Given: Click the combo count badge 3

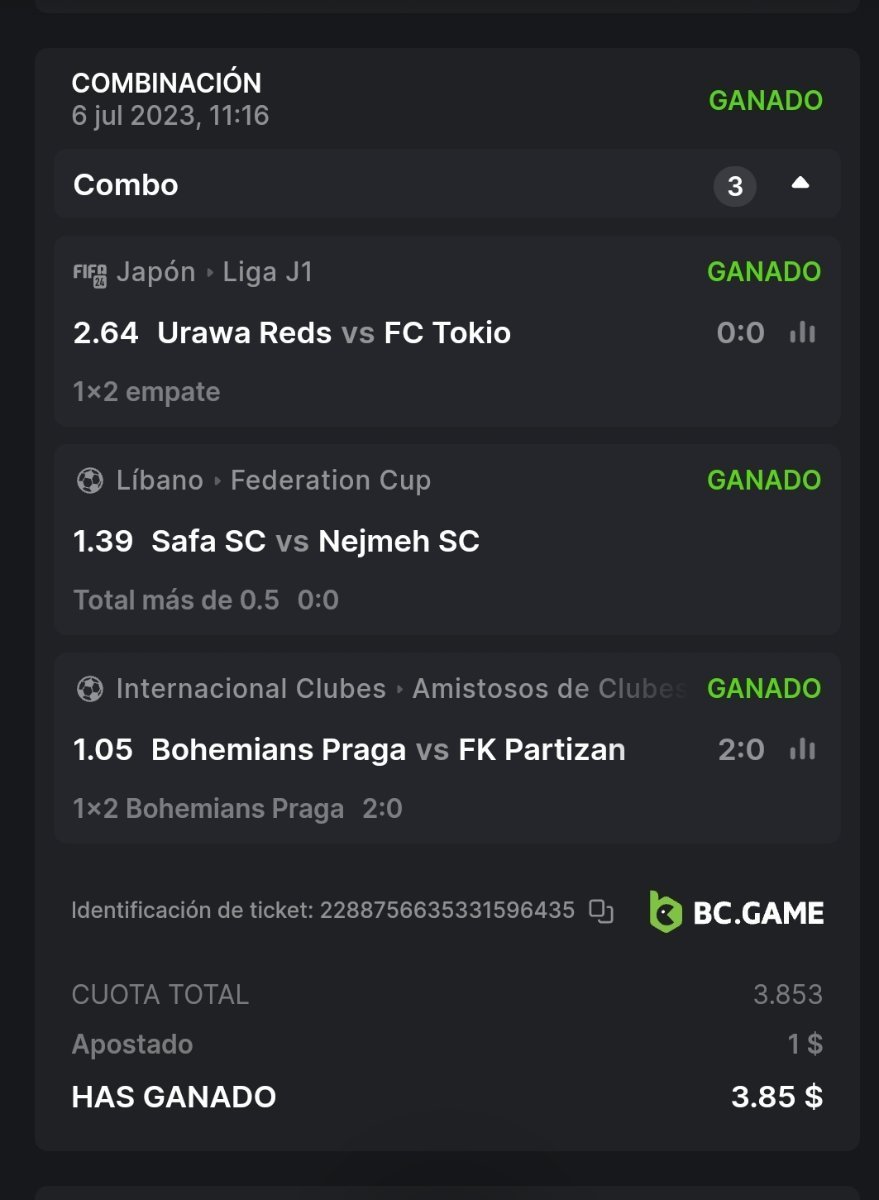Looking at the screenshot, I should (x=735, y=186).
